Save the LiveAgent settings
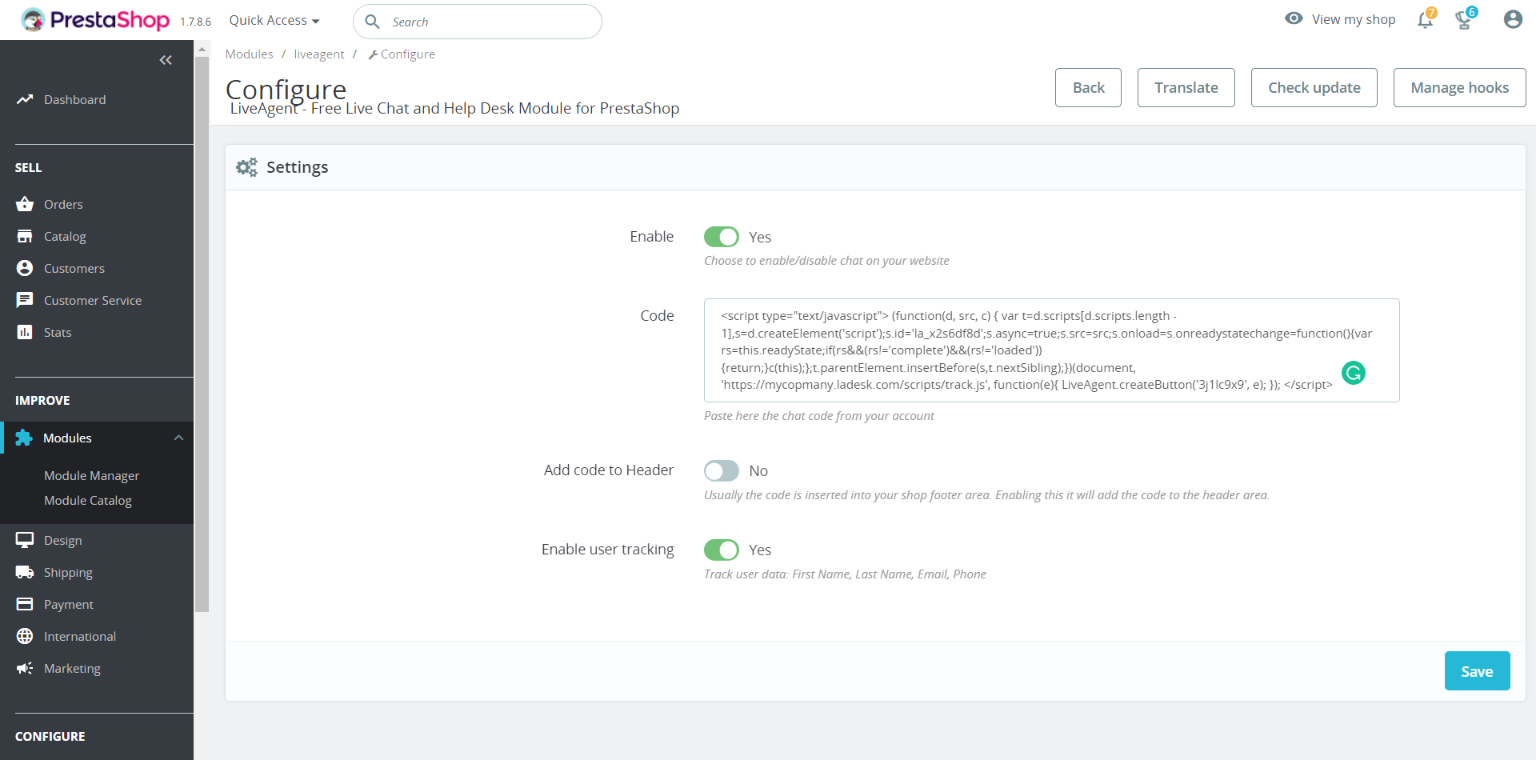The image size is (1536, 760). 1476,671
